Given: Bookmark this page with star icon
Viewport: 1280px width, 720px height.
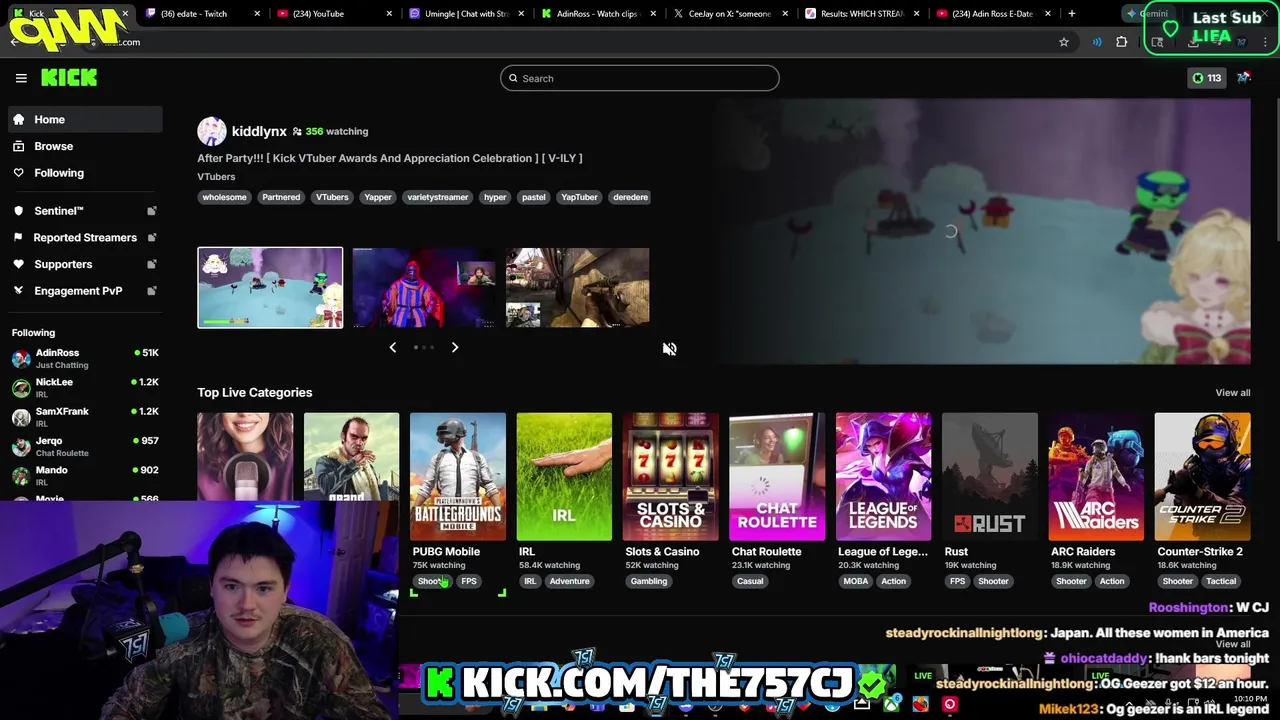Looking at the screenshot, I should 1064,42.
